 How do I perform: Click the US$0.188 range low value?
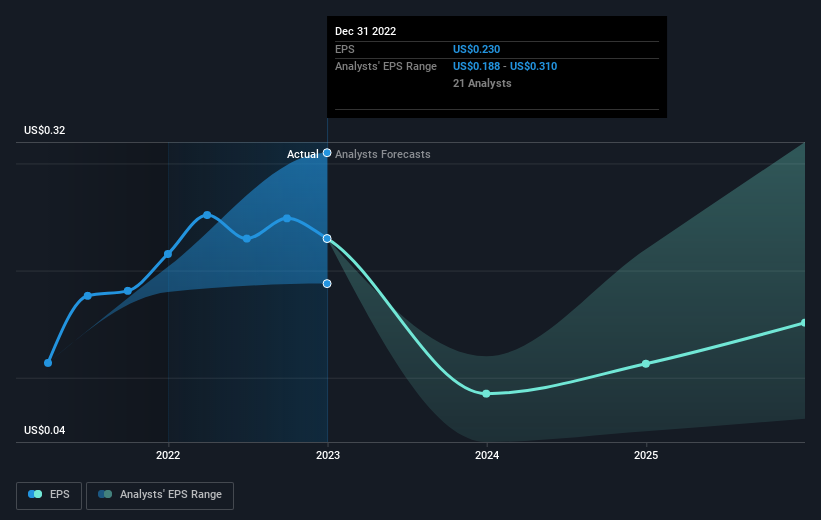(476, 67)
